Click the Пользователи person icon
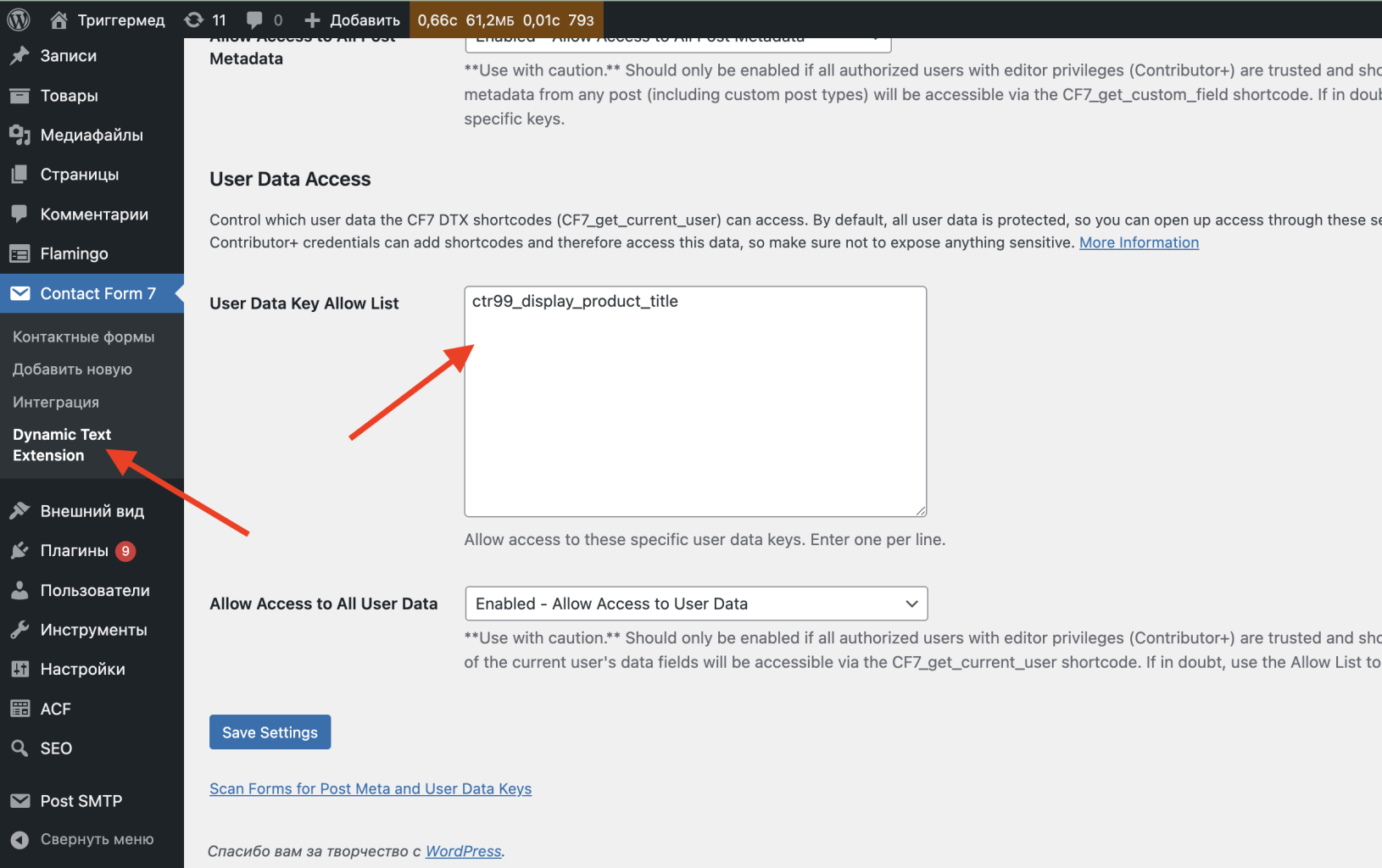Image resolution: width=1382 pixels, height=868 pixels. point(20,591)
